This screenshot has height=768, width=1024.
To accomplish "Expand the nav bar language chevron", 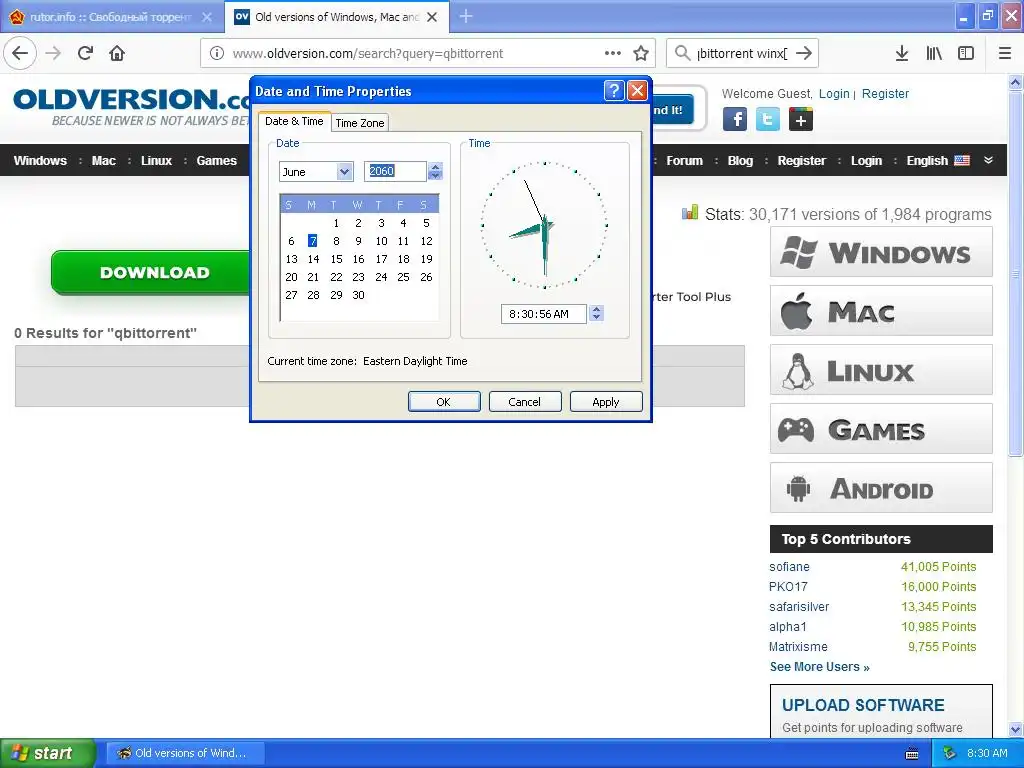I will coord(989,160).
